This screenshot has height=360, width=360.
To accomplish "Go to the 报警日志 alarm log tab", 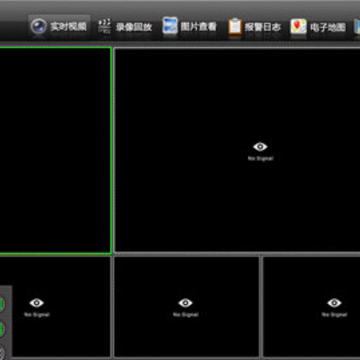I will (255, 26).
